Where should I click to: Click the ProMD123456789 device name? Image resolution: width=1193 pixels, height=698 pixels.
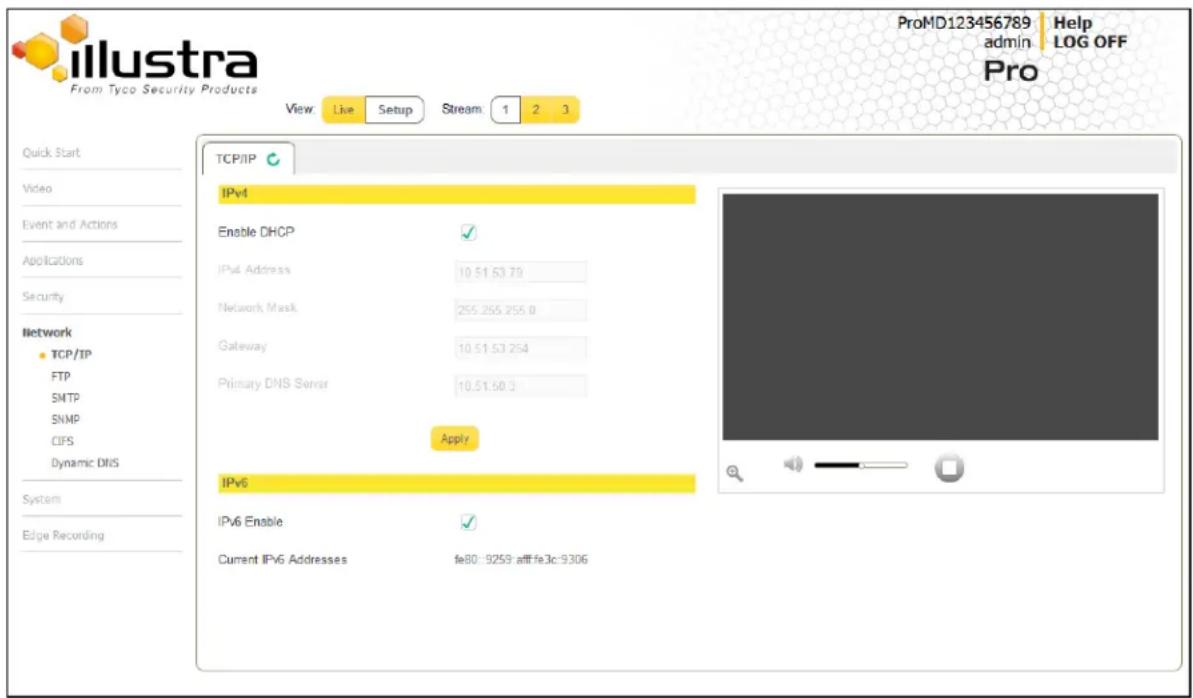(964, 23)
